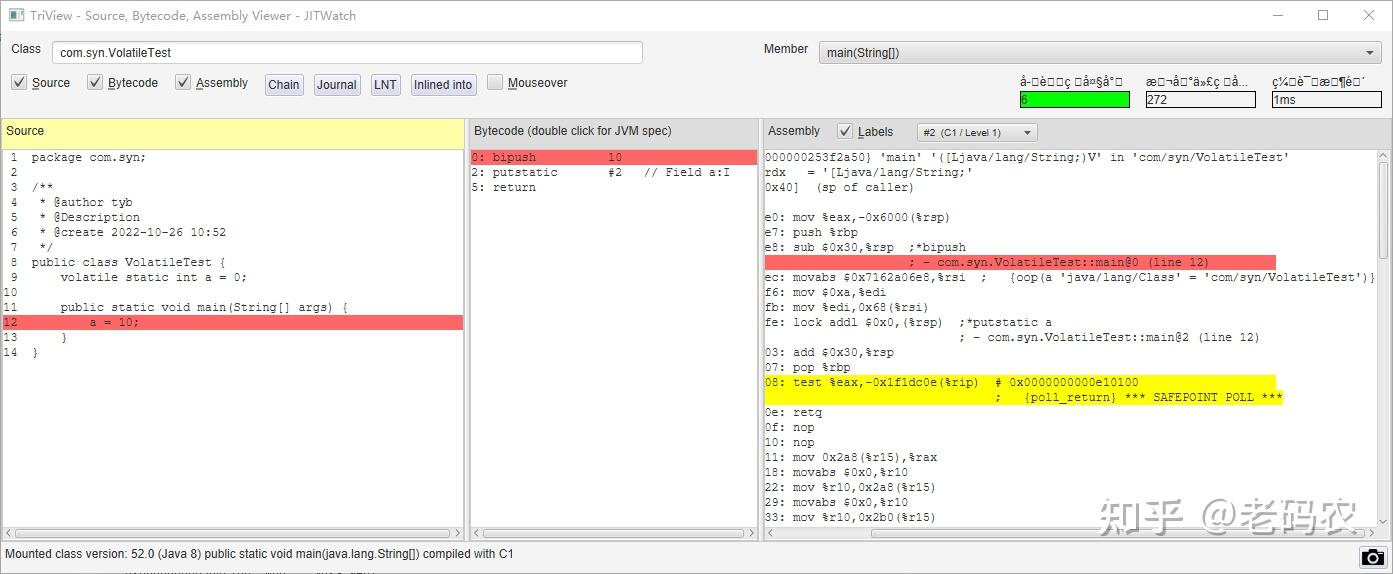Click the green bar showing value 6
1393x574 pixels.
tap(1074, 100)
